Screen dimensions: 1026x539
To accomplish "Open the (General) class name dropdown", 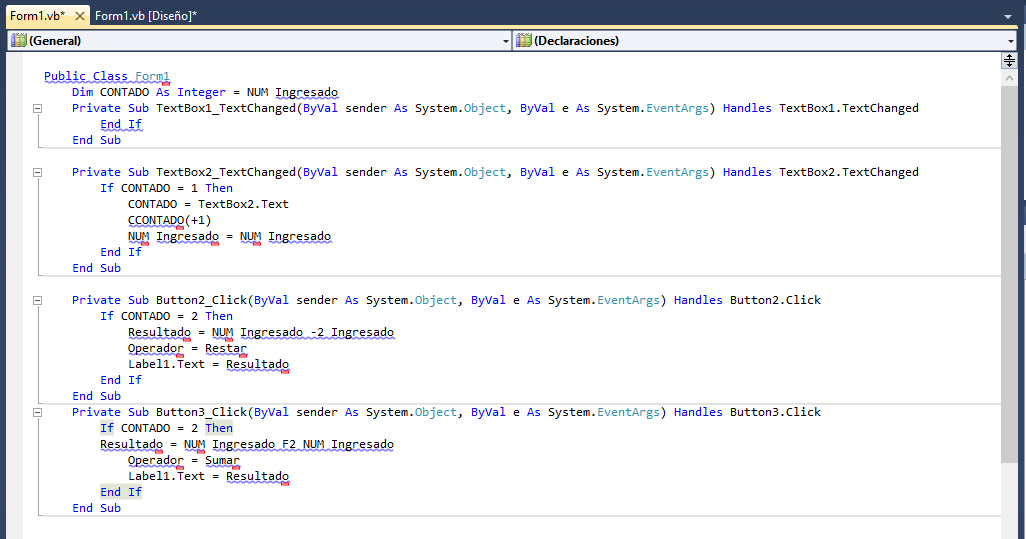I will point(259,41).
